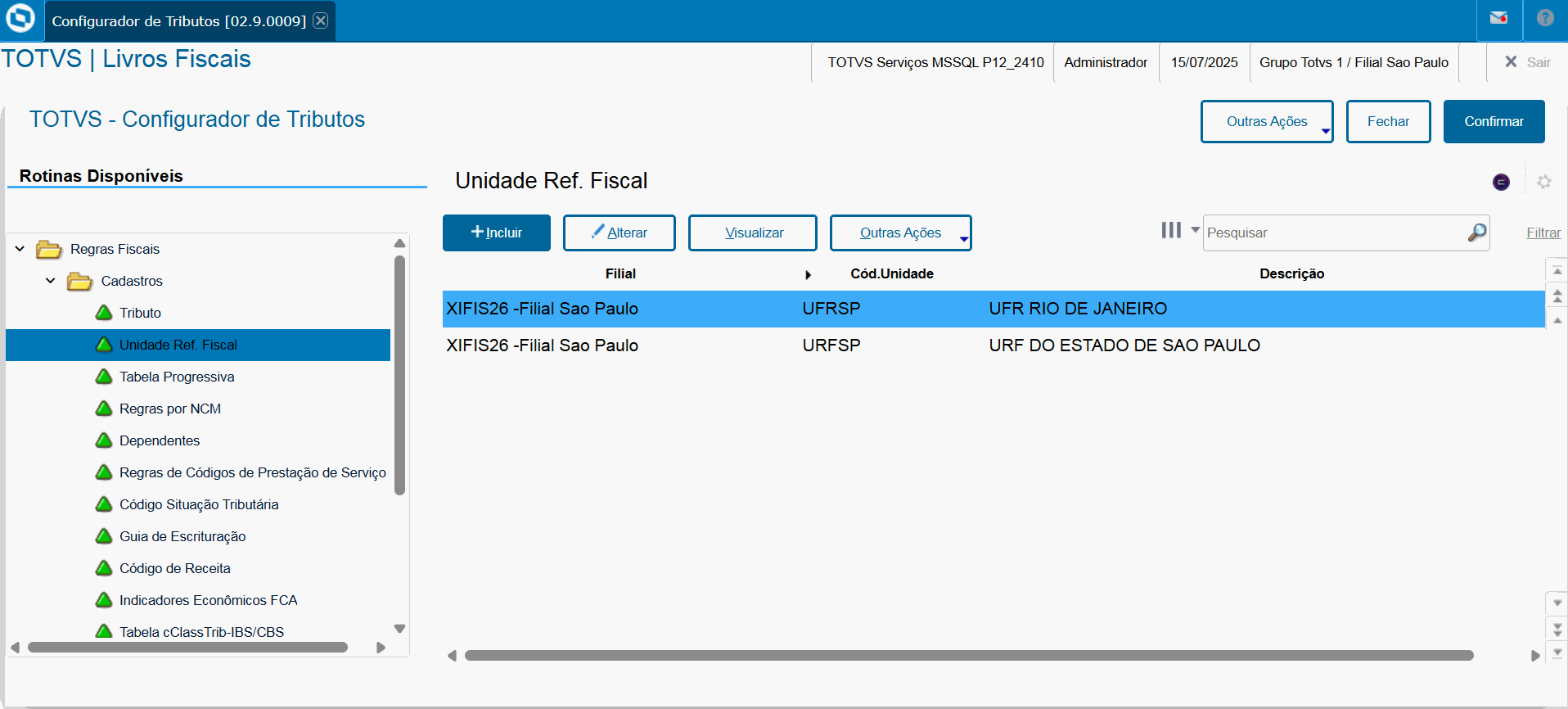Click the UFR RIO DE JANEIRO description cell

(1078, 309)
